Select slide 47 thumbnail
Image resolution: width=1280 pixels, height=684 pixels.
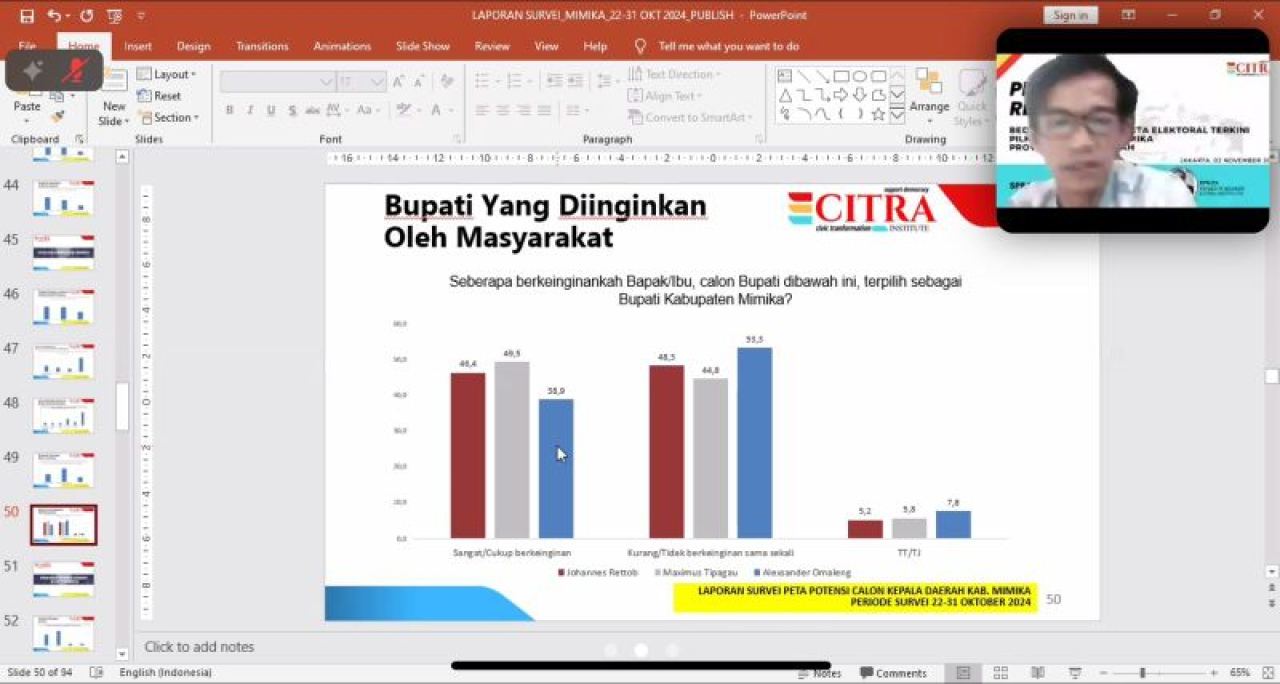pos(63,361)
